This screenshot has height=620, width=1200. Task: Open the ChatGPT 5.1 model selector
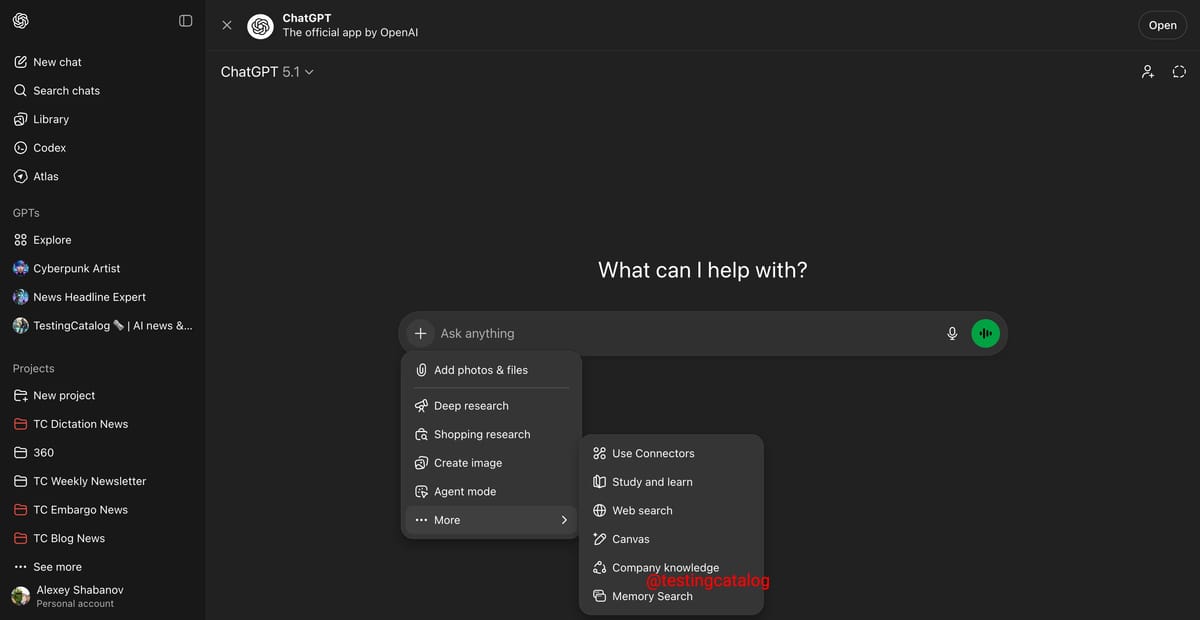tap(267, 71)
